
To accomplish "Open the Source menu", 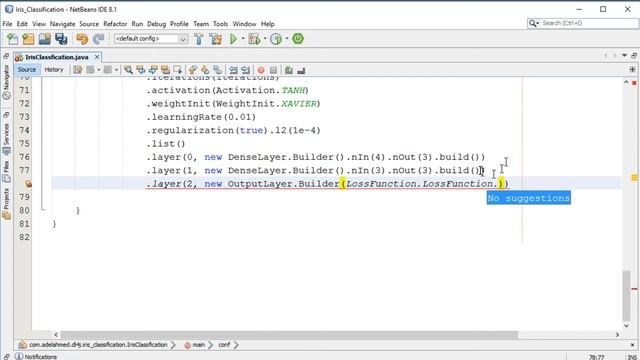I will (x=89, y=24).
